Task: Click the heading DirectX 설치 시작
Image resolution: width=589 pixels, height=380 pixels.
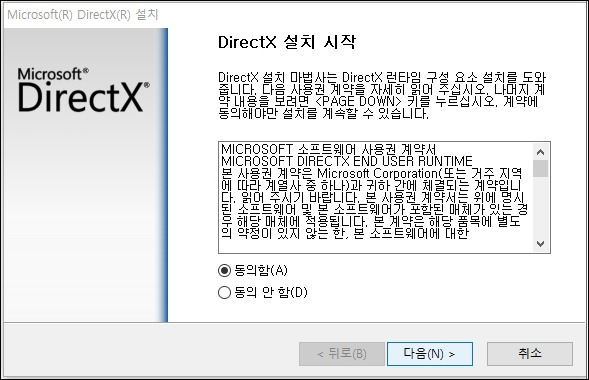Action: click(287, 42)
